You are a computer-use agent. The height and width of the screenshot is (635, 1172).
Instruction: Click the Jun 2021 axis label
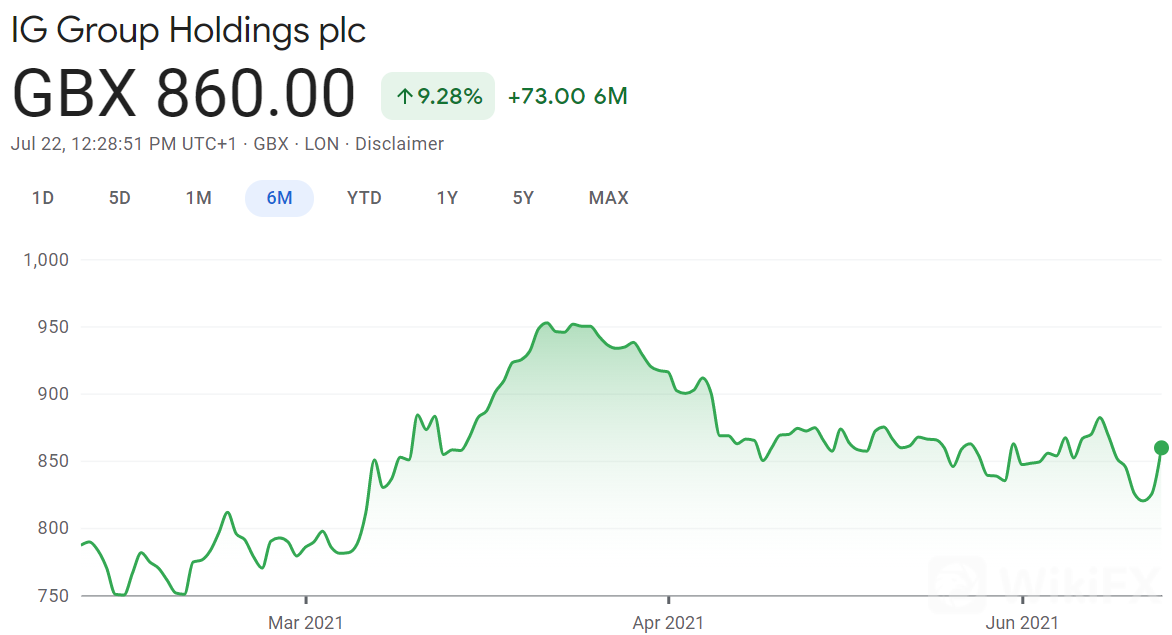coord(1023,623)
